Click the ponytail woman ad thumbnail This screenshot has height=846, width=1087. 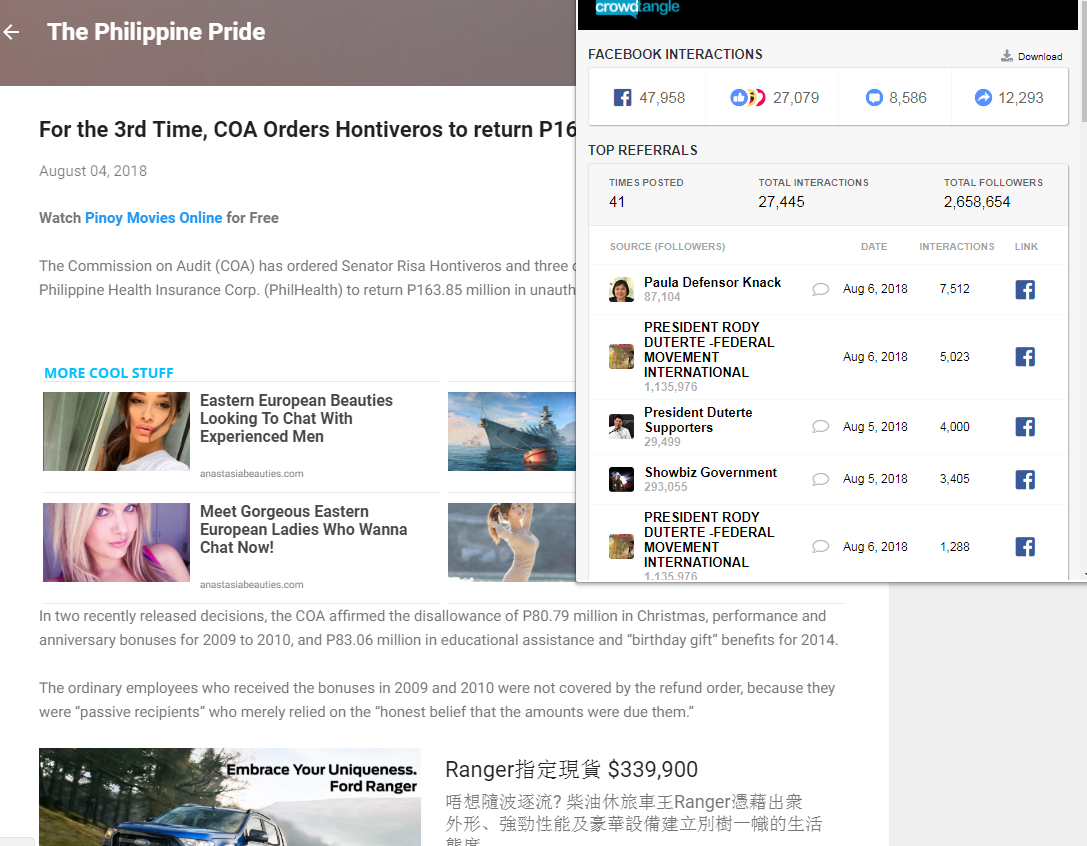click(x=512, y=542)
